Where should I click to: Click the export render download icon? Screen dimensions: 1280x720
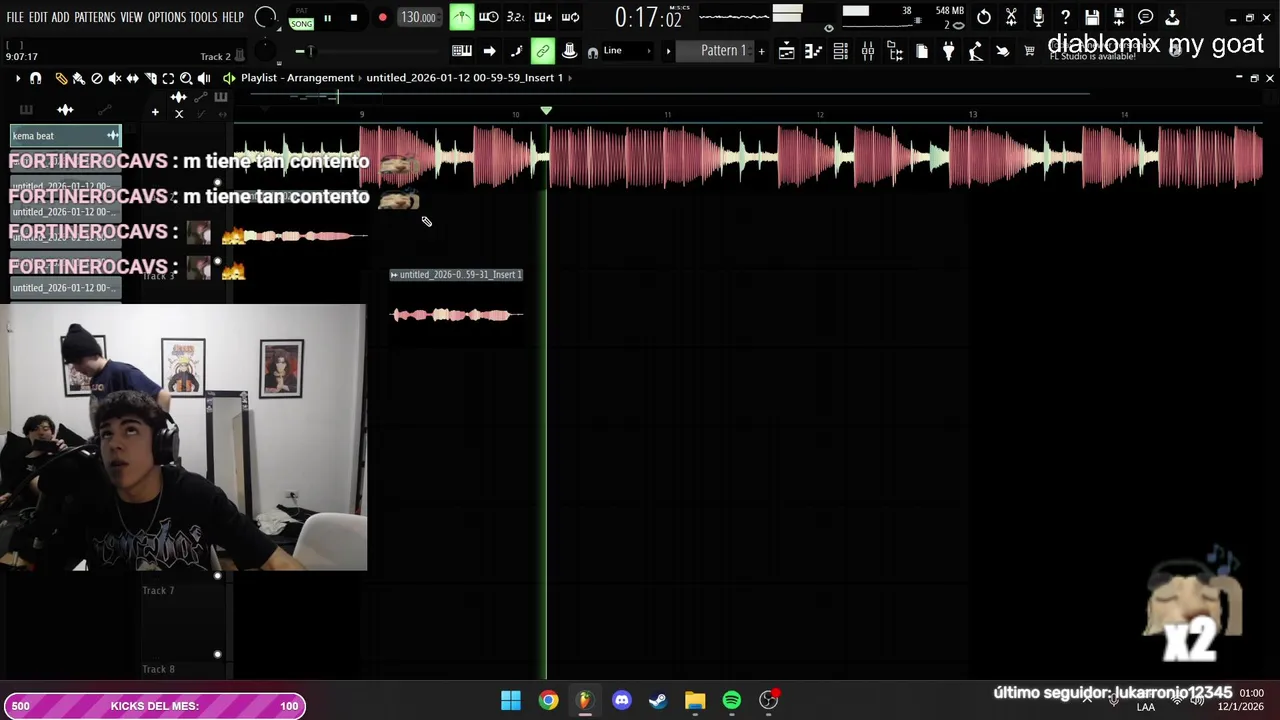click(x=1173, y=17)
